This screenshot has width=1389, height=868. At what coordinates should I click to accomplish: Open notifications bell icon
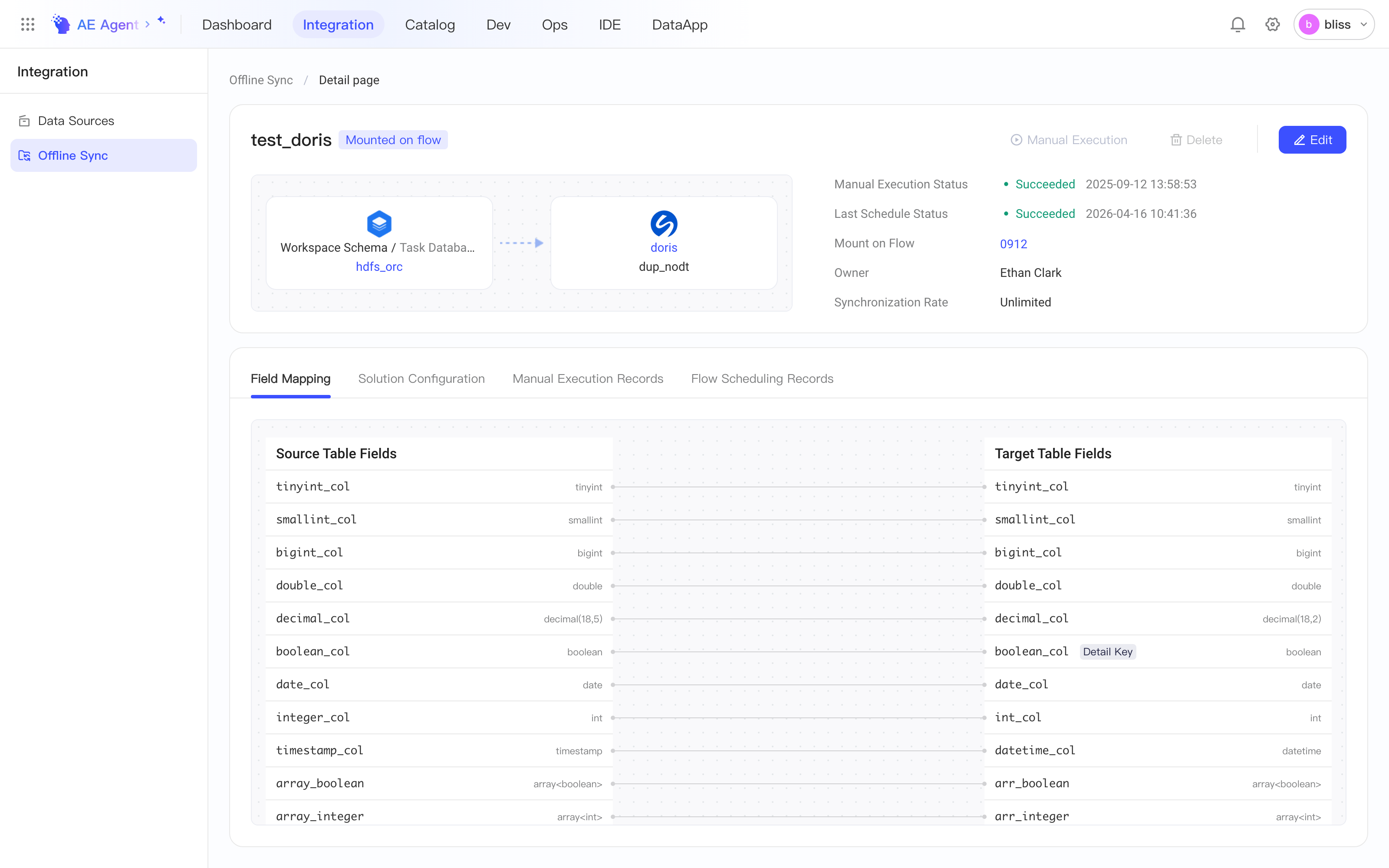pos(1238,24)
